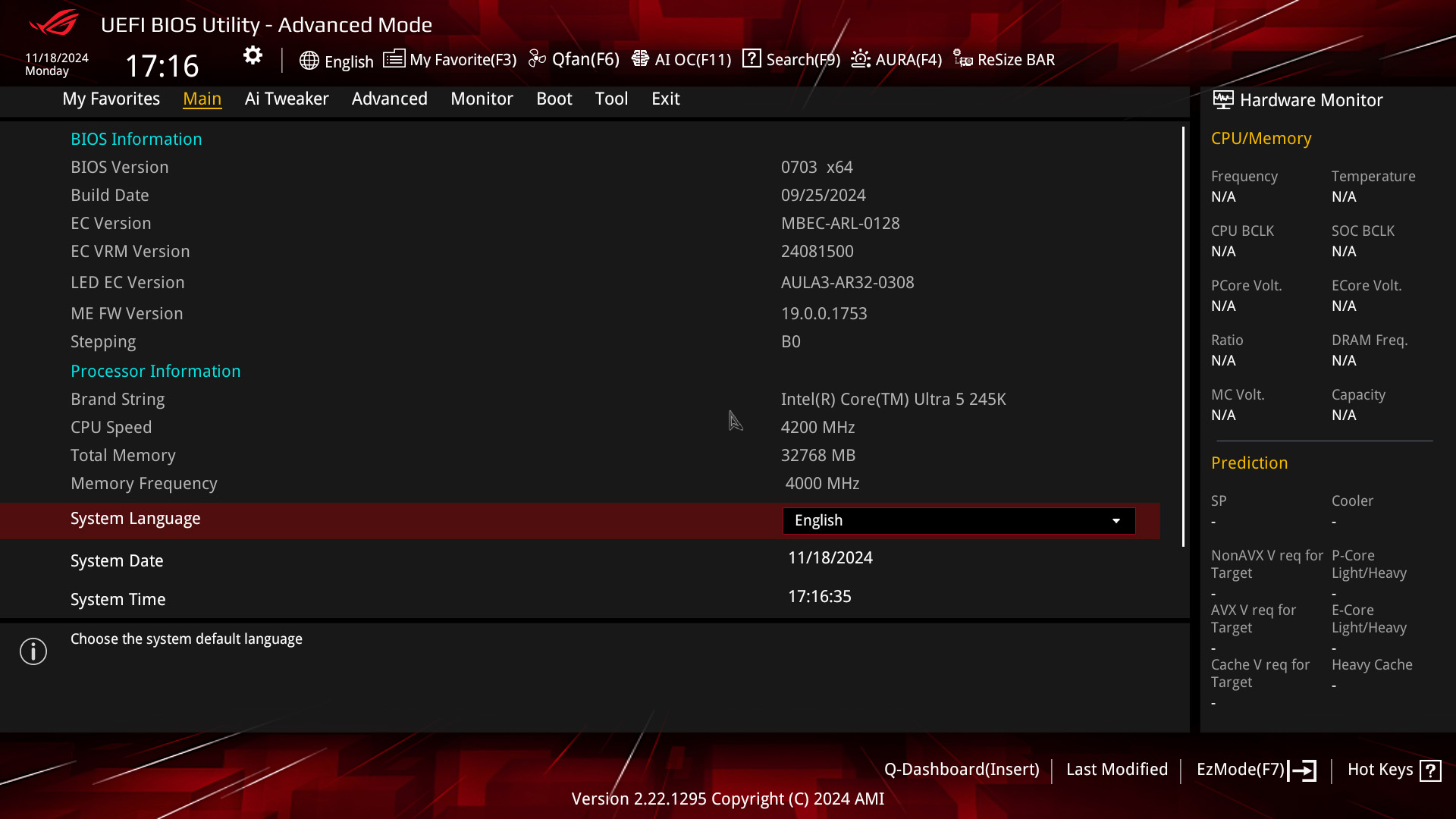The width and height of the screenshot is (1456, 819).
Task: Click the Processor Information heading
Action: tap(155, 372)
